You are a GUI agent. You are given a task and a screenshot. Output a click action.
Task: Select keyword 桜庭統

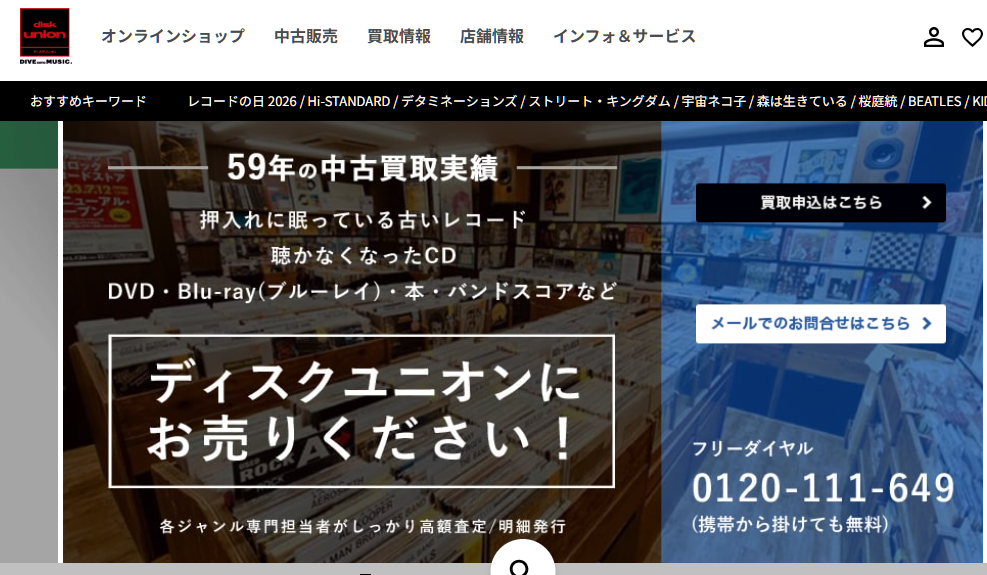click(x=877, y=101)
